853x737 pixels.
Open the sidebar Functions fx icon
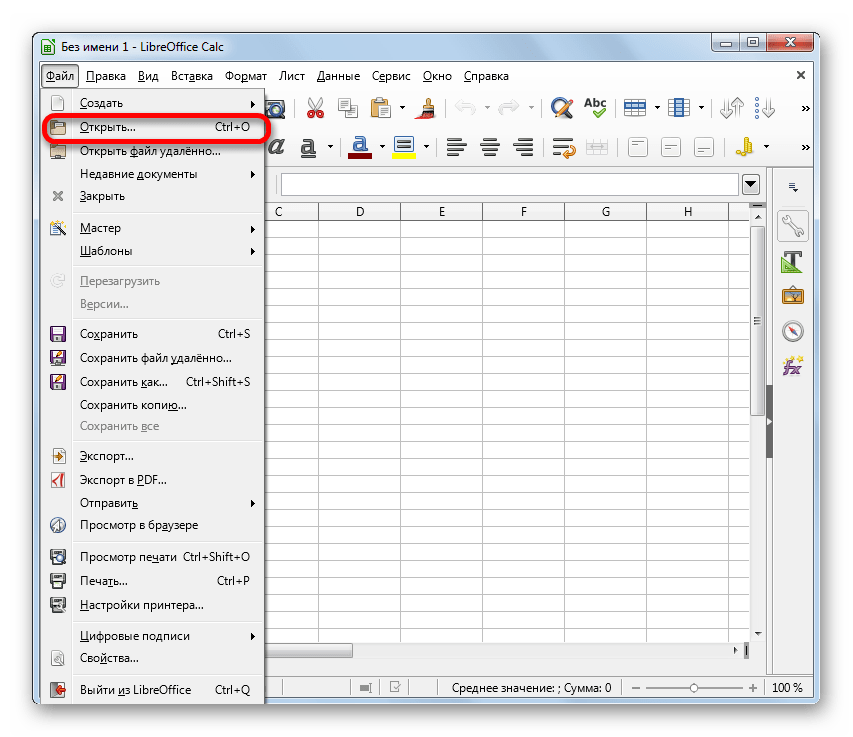(793, 366)
